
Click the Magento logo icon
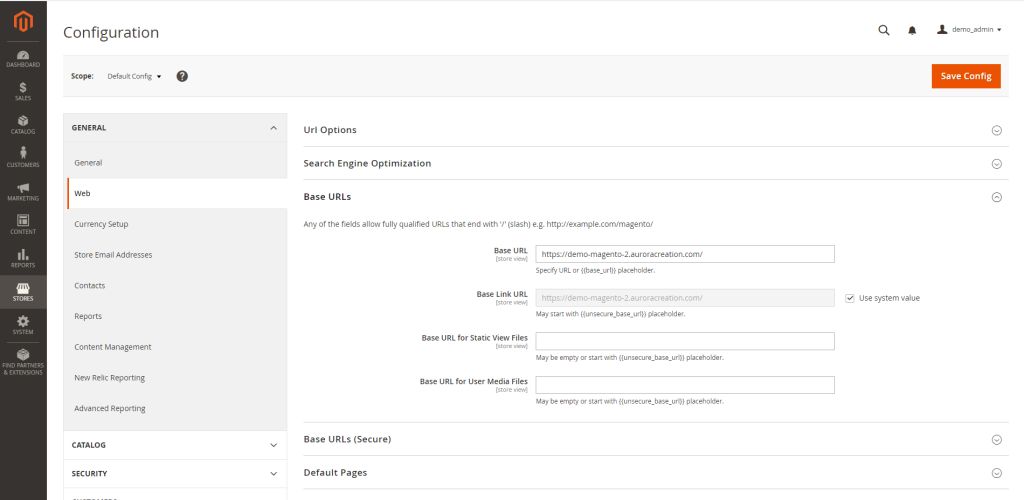[x=23, y=22]
